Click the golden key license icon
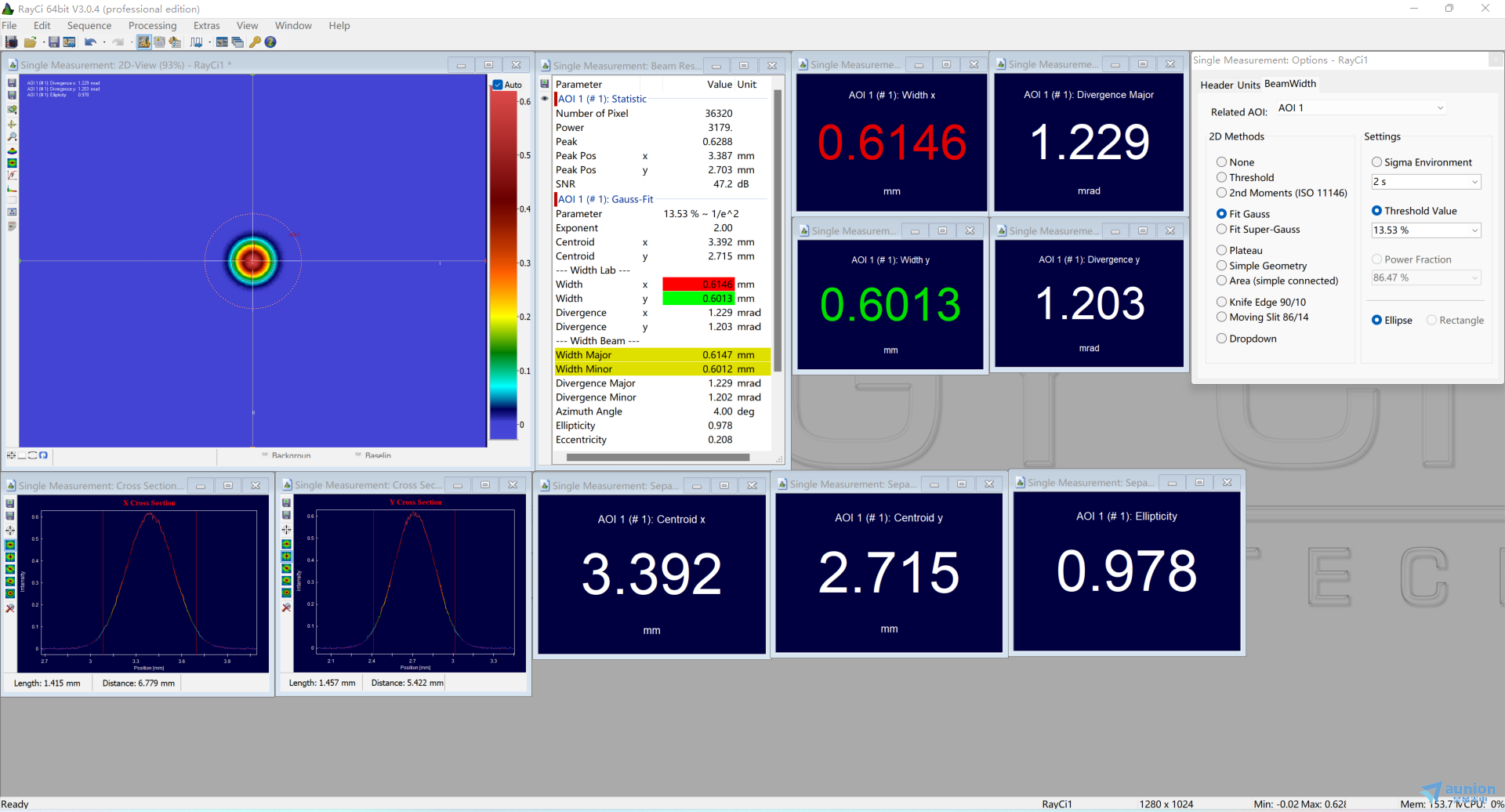This screenshot has height=812, width=1505. click(x=255, y=42)
